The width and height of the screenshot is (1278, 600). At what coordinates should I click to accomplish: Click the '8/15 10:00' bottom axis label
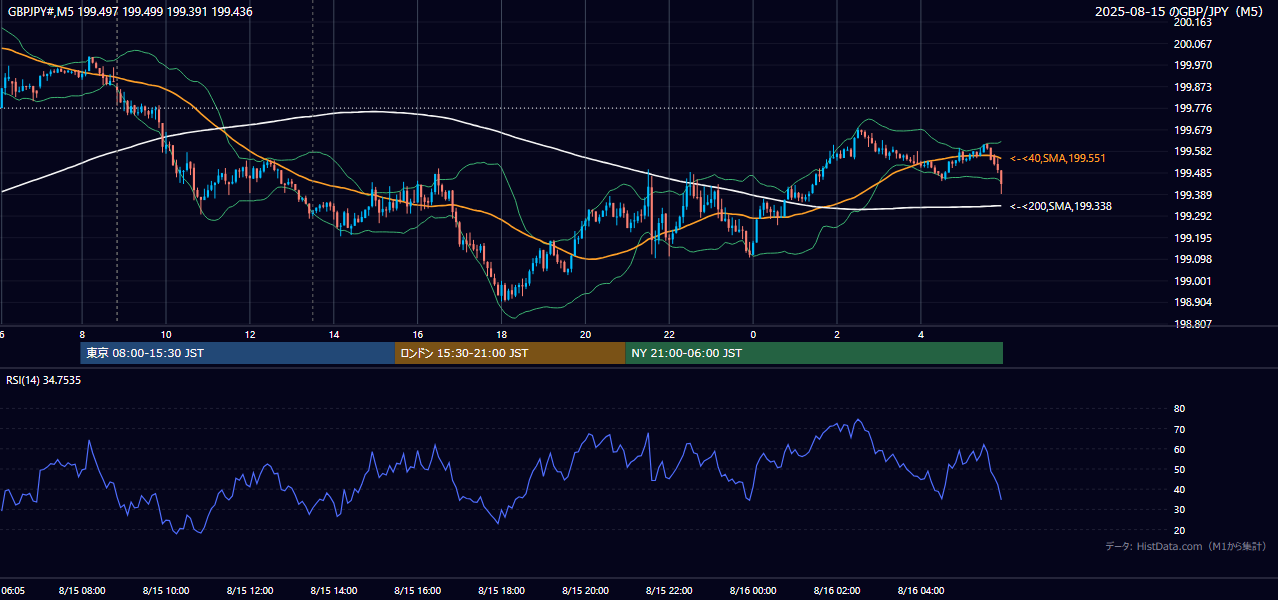coord(166,591)
